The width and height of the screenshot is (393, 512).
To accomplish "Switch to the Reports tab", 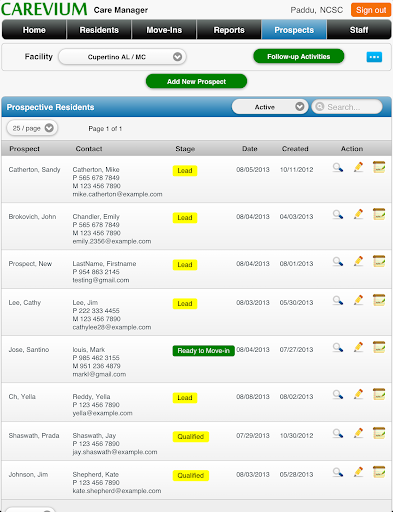I will 229,30.
